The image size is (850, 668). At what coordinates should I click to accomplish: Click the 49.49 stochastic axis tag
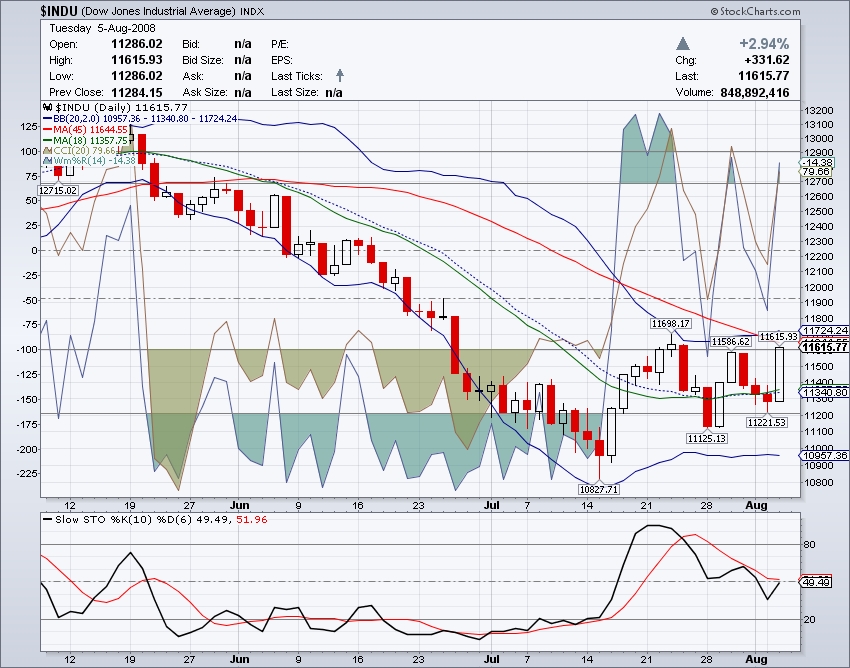tap(816, 582)
